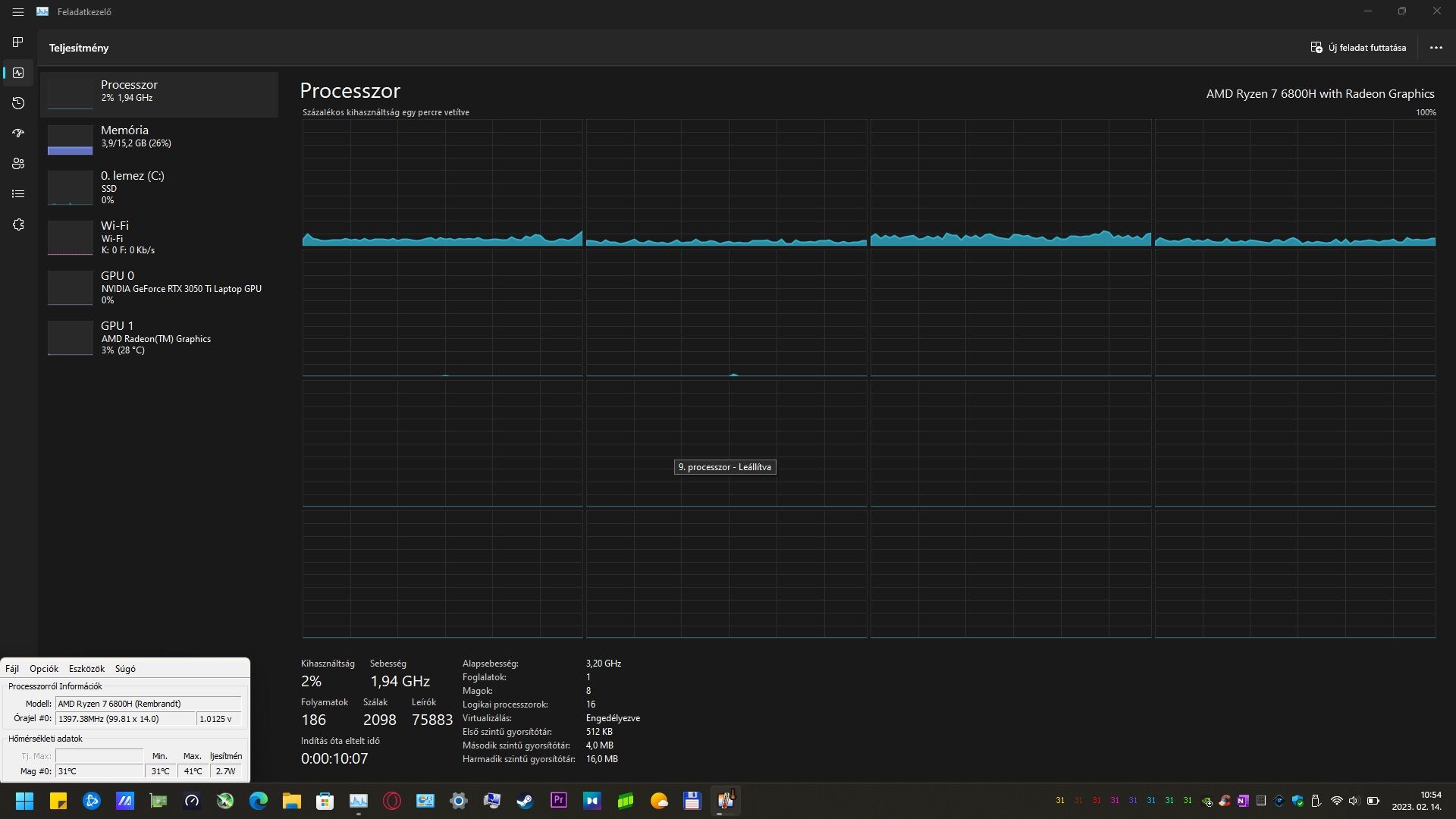
Task: Select GPU 1 AMD Radeon Graphics entry
Action: point(159,337)
